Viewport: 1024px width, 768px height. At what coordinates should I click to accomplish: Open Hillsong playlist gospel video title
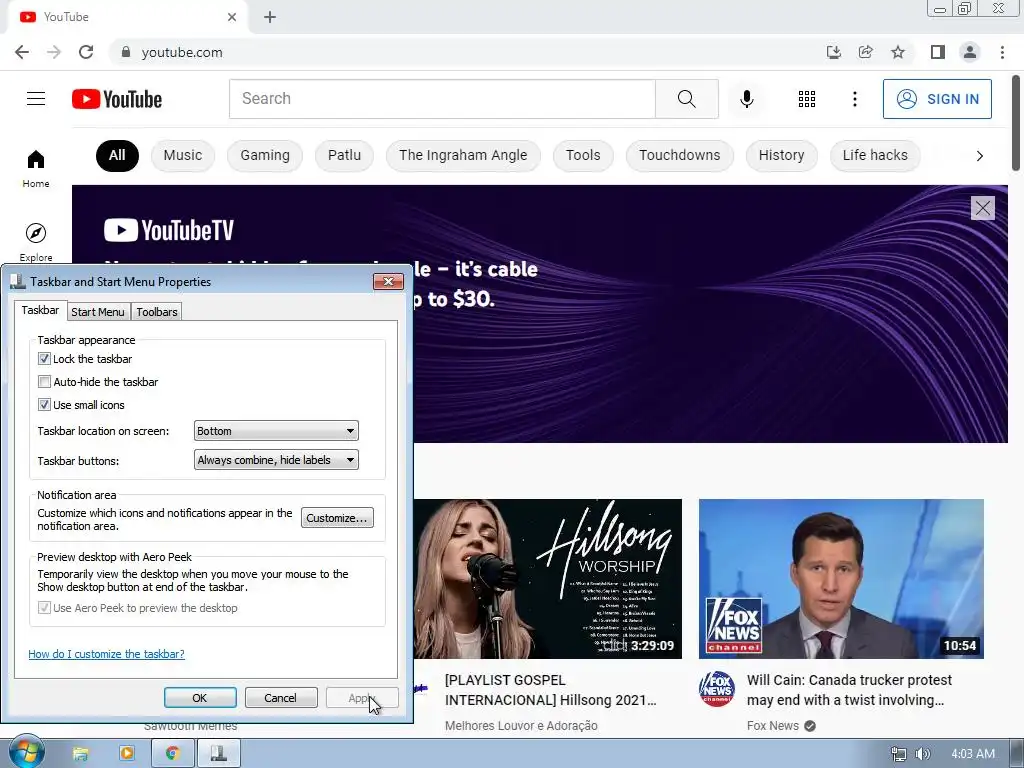click(x=551, y=690)
